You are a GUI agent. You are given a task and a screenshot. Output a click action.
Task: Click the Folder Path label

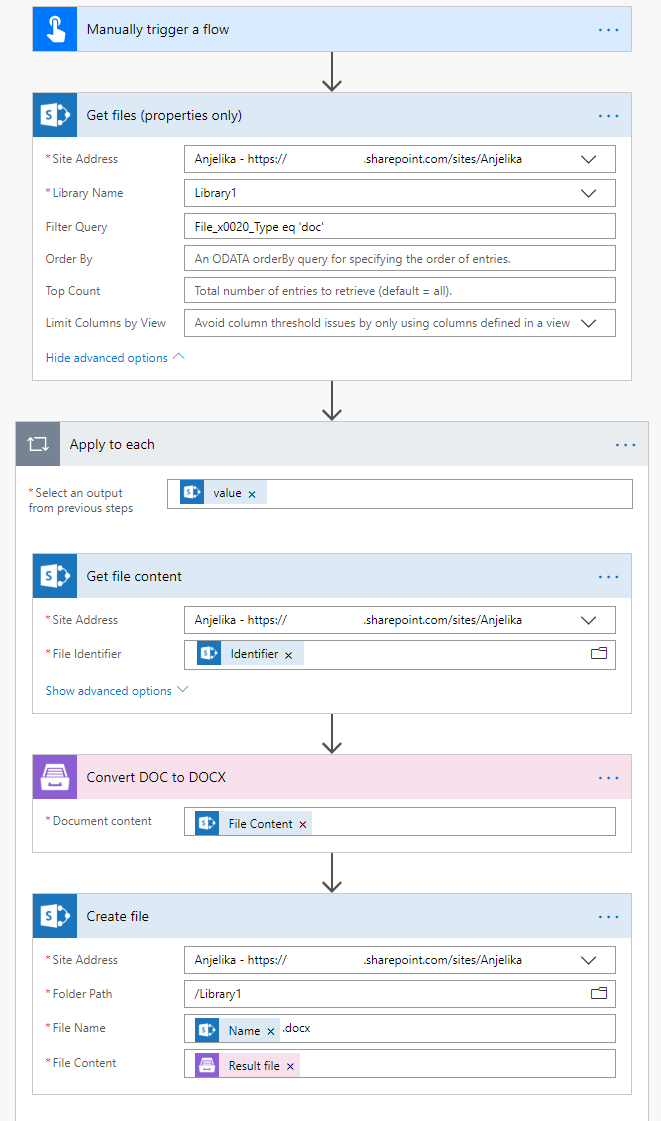(82, 994)
